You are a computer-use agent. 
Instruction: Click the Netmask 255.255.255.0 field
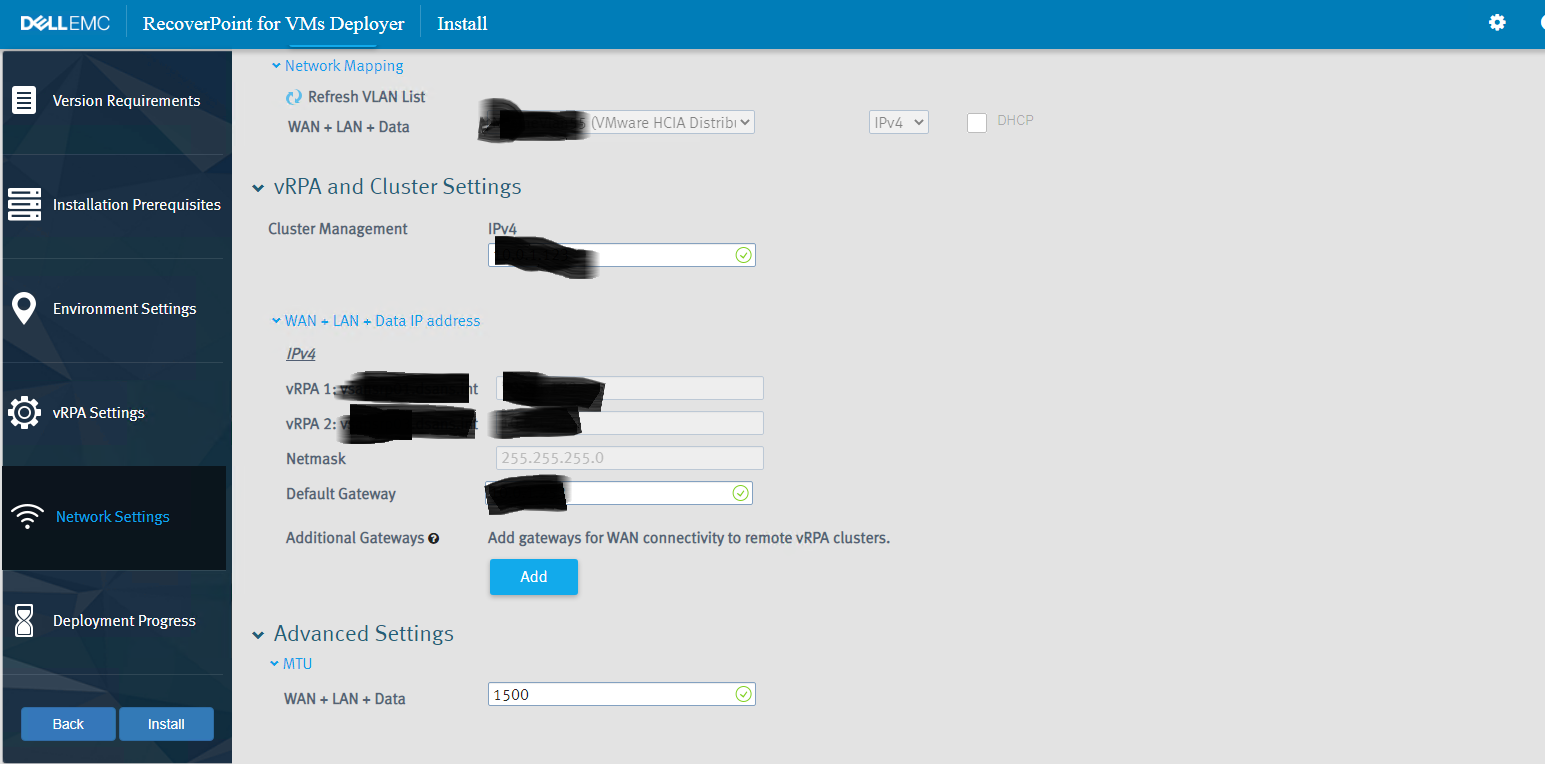click(x=630, y=458)
